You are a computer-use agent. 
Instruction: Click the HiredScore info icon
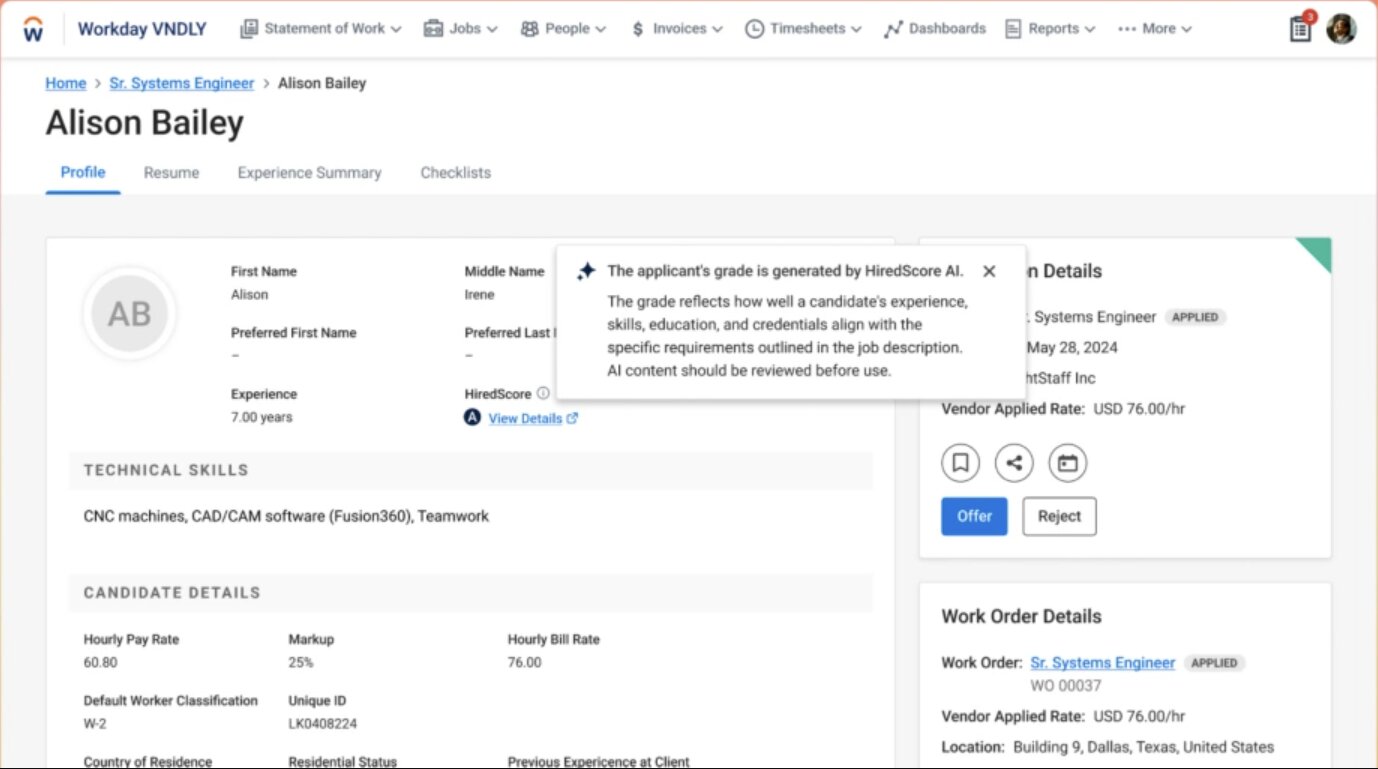(x=543, y=394)
